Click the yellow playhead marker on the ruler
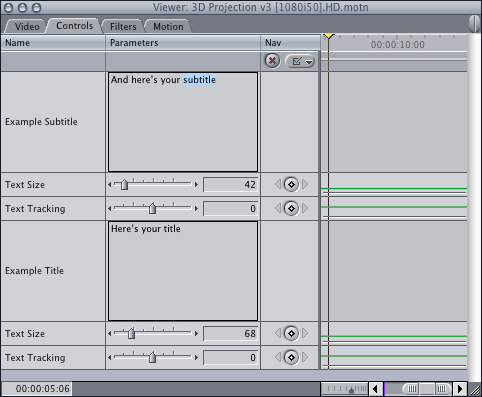Viewport: 482px width, 397px height. click(329, 36)
